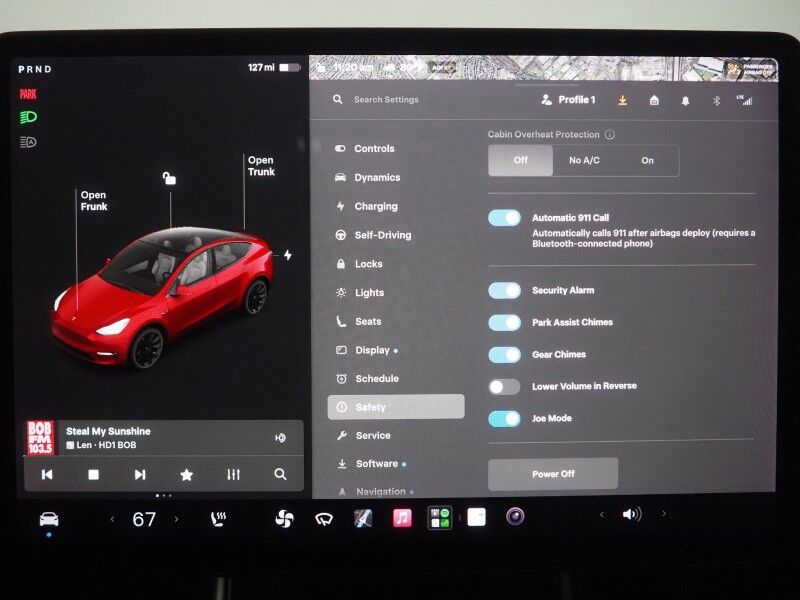Image resolution: width=800 pixels, height=600 pixels.
Task: Open the music app icon
Action: point(402,518)
